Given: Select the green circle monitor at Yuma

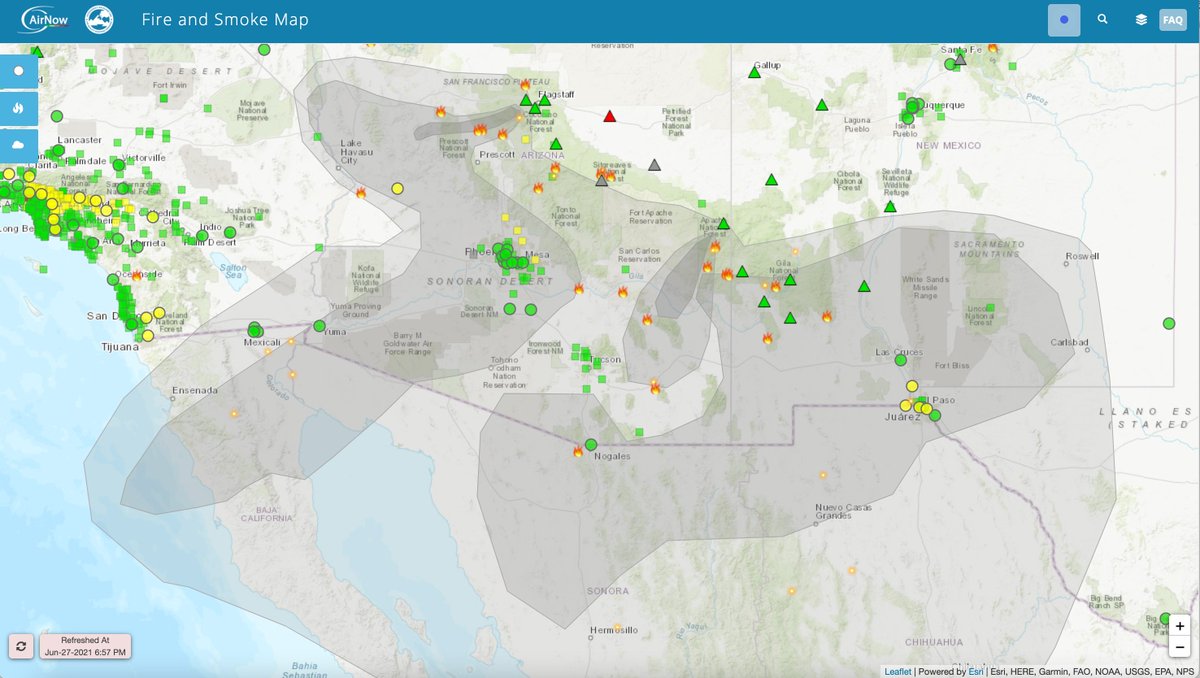Looking at the screenshot, I should pos(319,326).
